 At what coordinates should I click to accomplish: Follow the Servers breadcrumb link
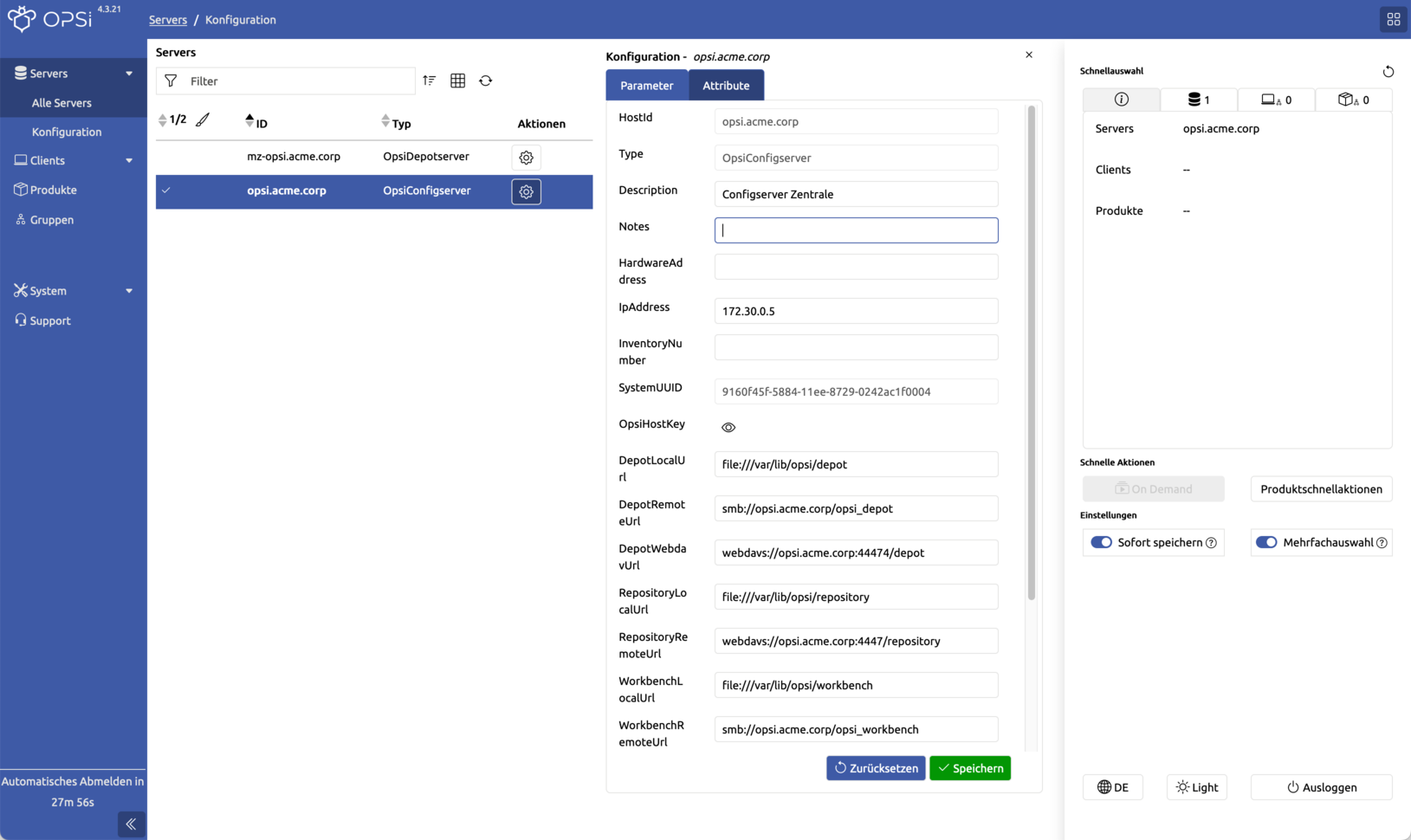(168, 19)
